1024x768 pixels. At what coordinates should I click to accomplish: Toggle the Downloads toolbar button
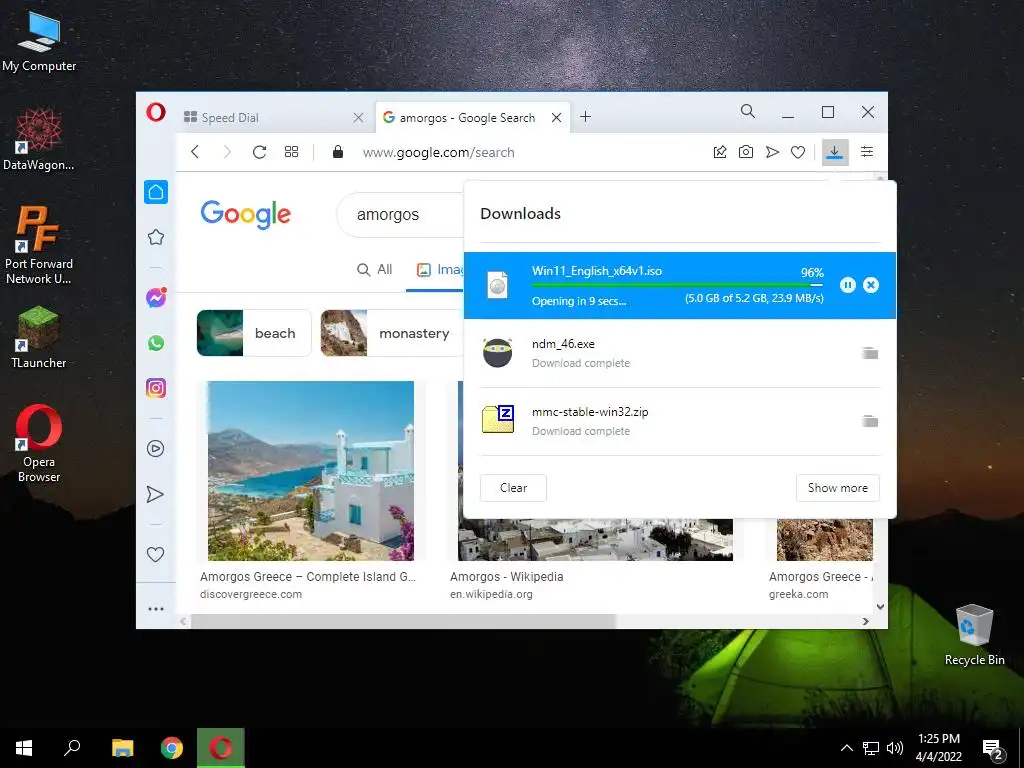coord(835,152)
